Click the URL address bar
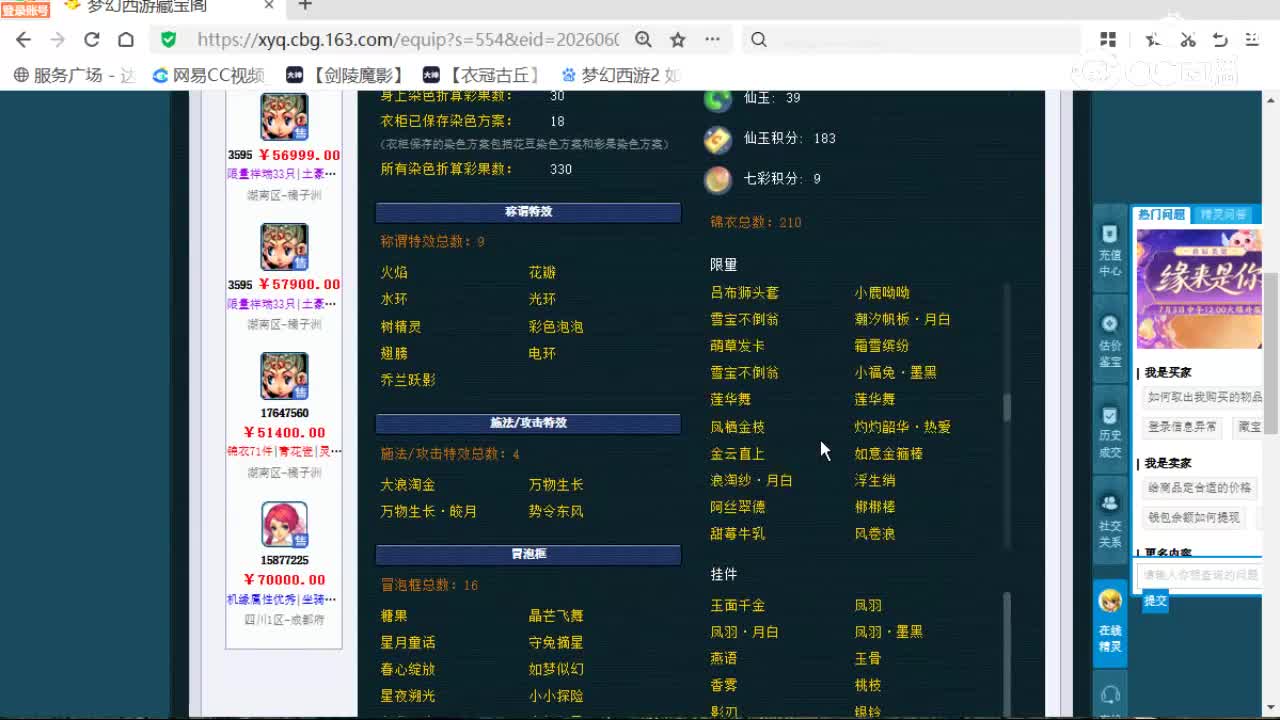The width and height of the screenshot is (1280, 720). point(408,40)
